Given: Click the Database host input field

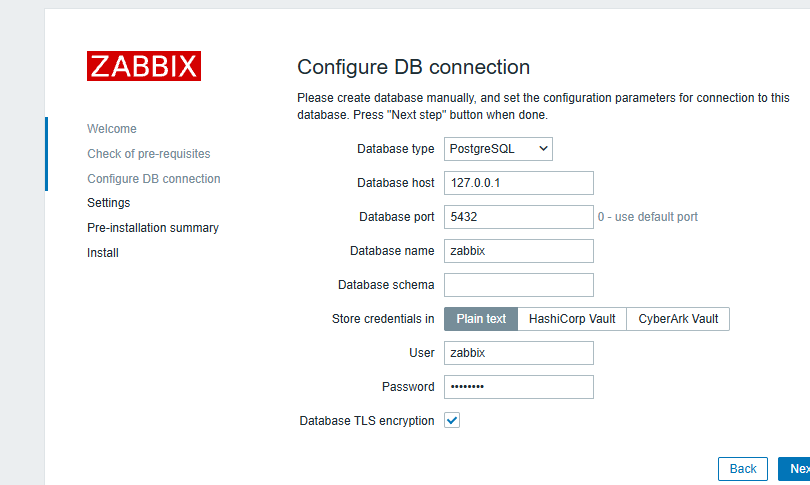Looking at the screenshot, I should click(519, 183).
